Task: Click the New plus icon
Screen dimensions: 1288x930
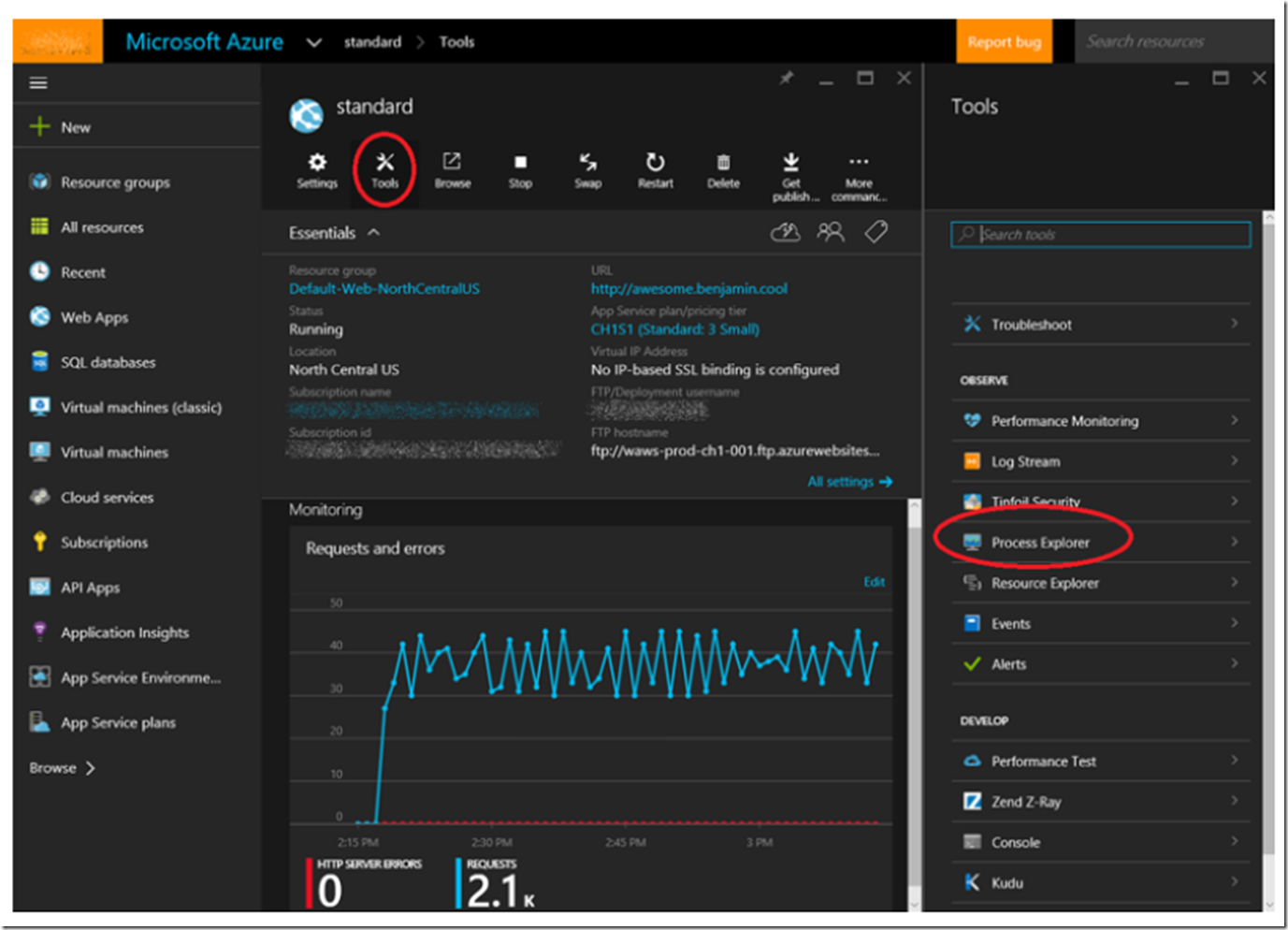Action: [x=39, y=127]
